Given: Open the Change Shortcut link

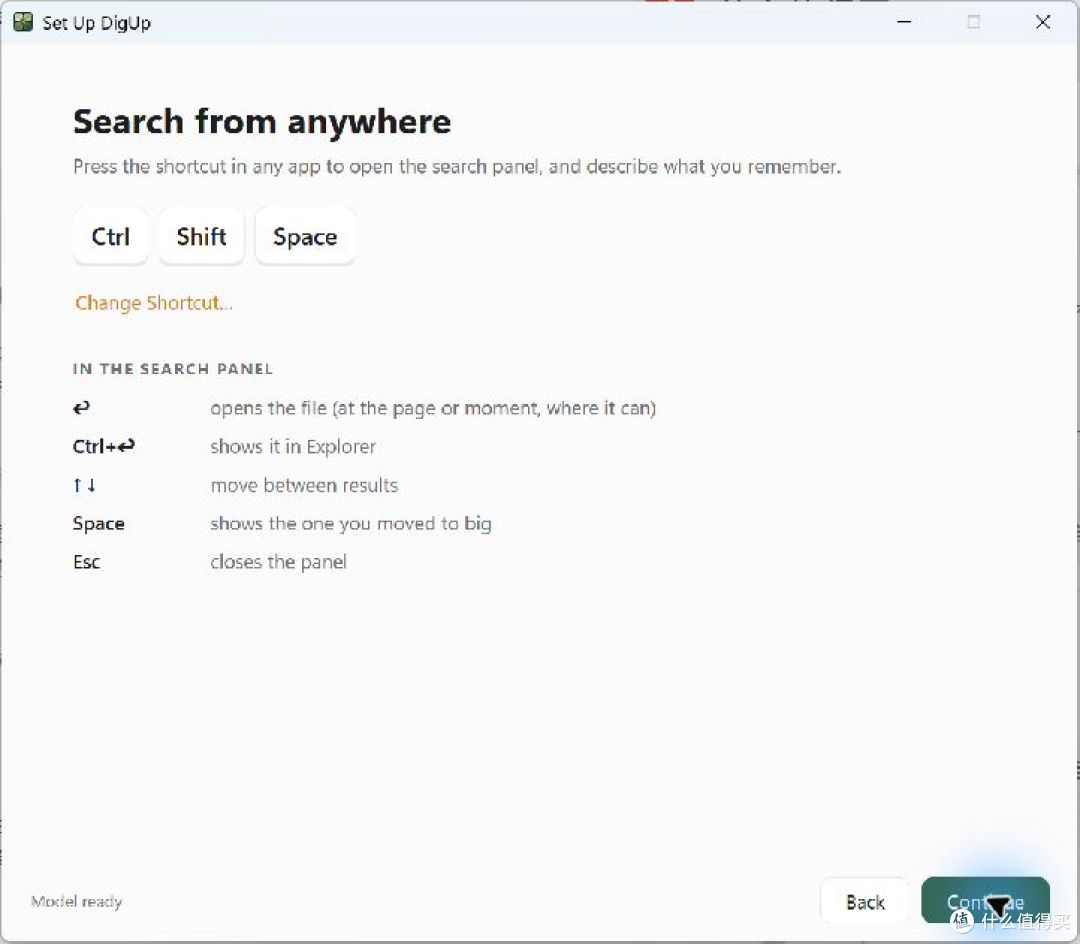Looking at the screenshot, I should 154,303.
